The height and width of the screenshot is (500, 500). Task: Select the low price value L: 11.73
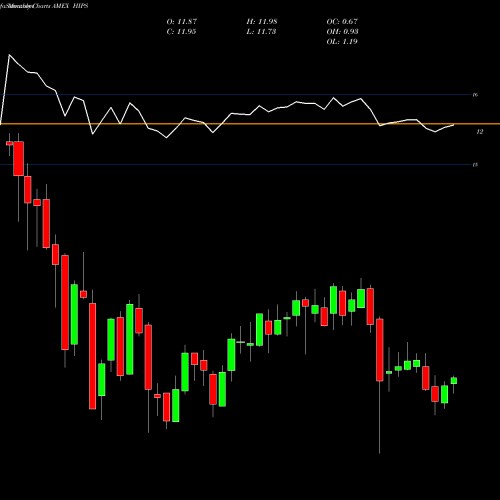point(261,31)
